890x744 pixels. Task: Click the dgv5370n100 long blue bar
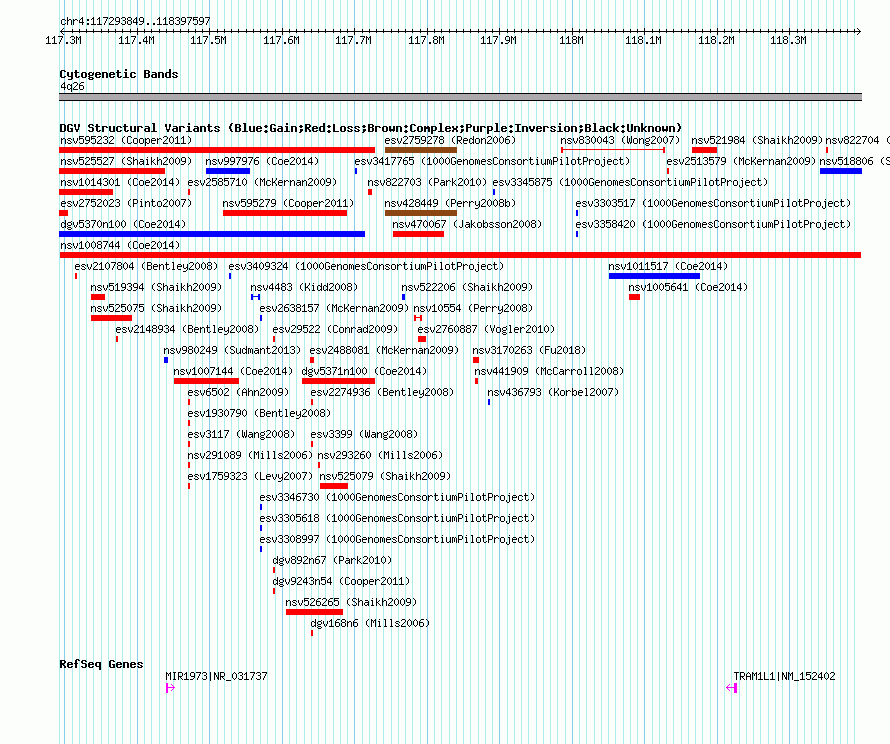[212, 234]
